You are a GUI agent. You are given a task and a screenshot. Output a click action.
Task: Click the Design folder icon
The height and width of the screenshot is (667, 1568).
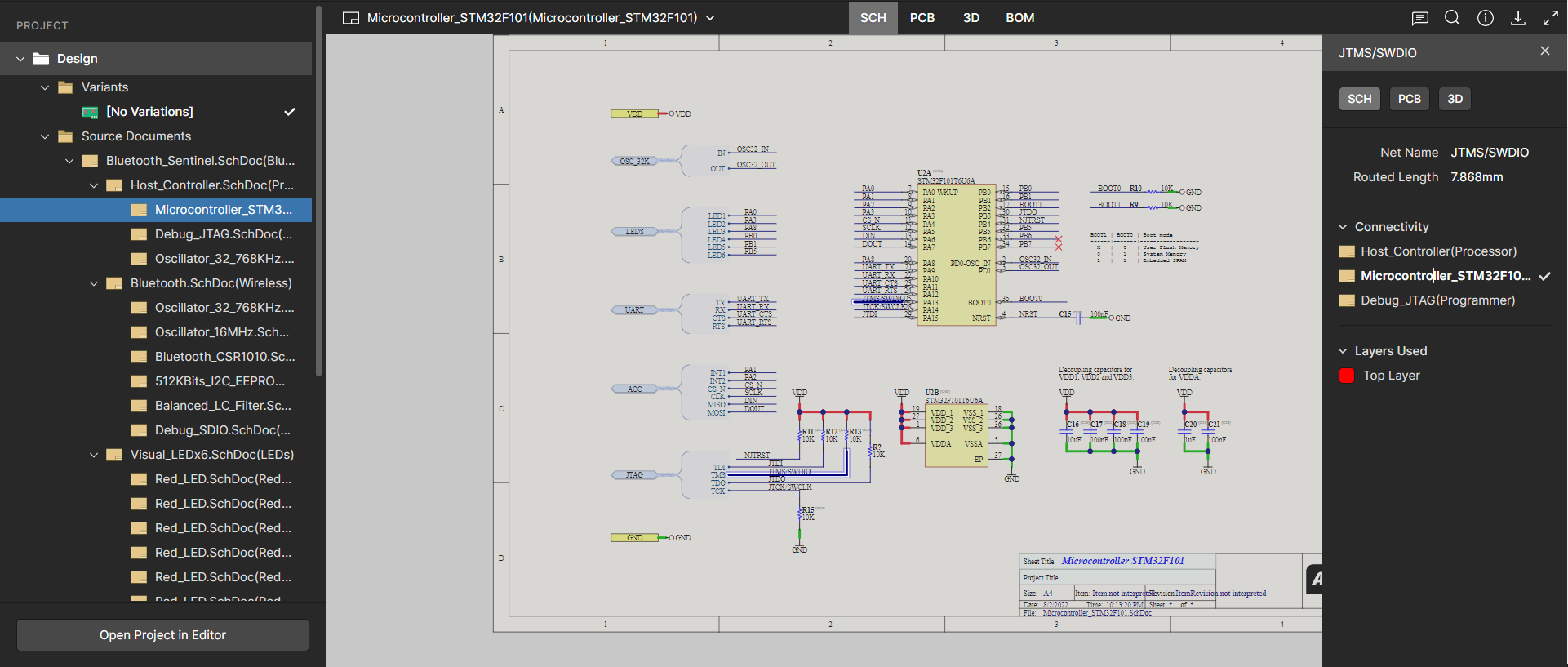coord(41,59)
